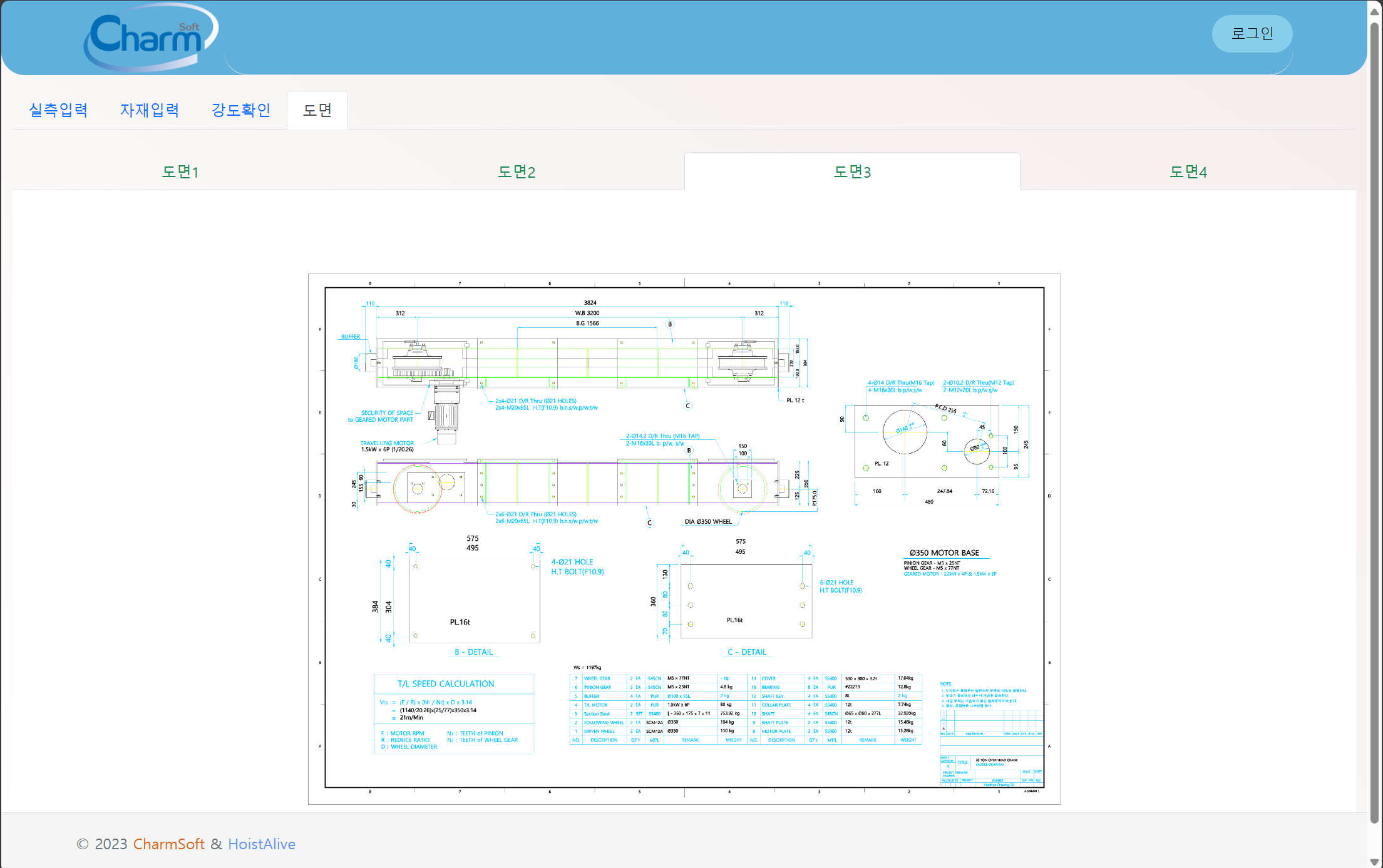The width and height of the screenshot is (1383, 868).
Task: Click the Ø350 MOTOR BASE title in drawing
Action: tap(944, 553)
